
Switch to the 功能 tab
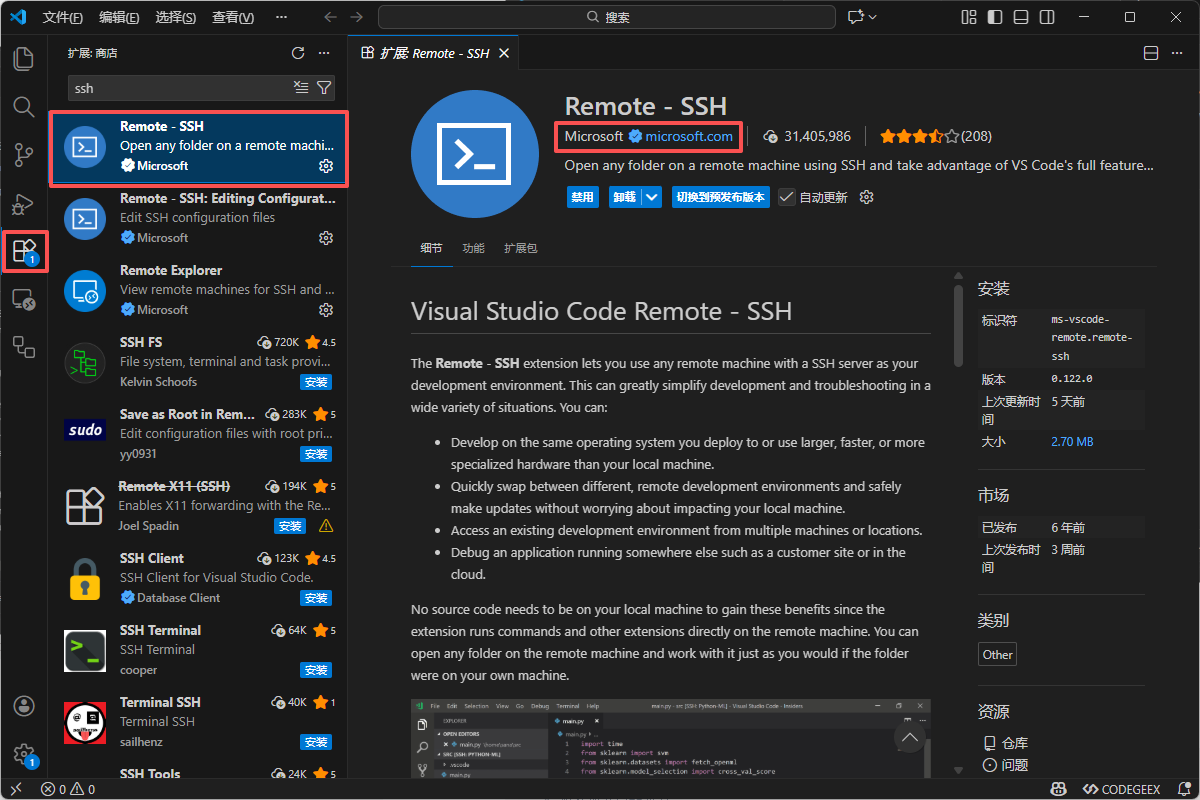pos(473,248)
